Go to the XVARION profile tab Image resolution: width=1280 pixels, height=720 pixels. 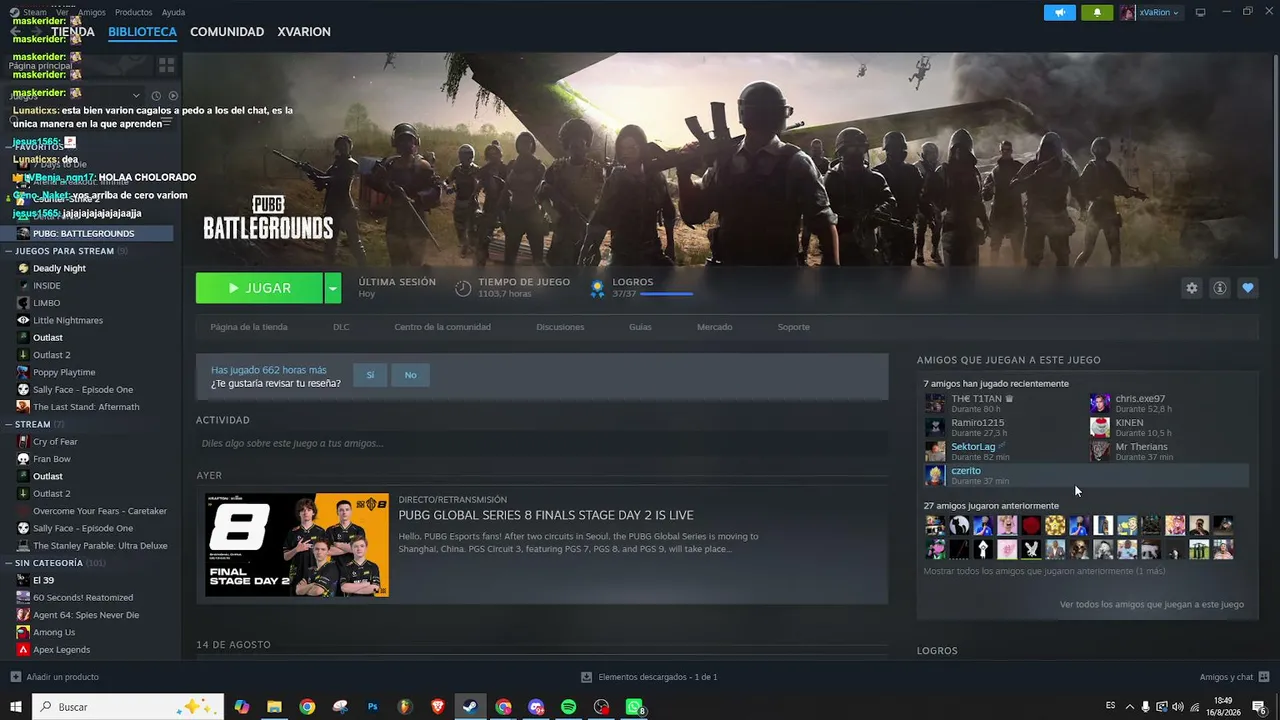click(304, 32)
